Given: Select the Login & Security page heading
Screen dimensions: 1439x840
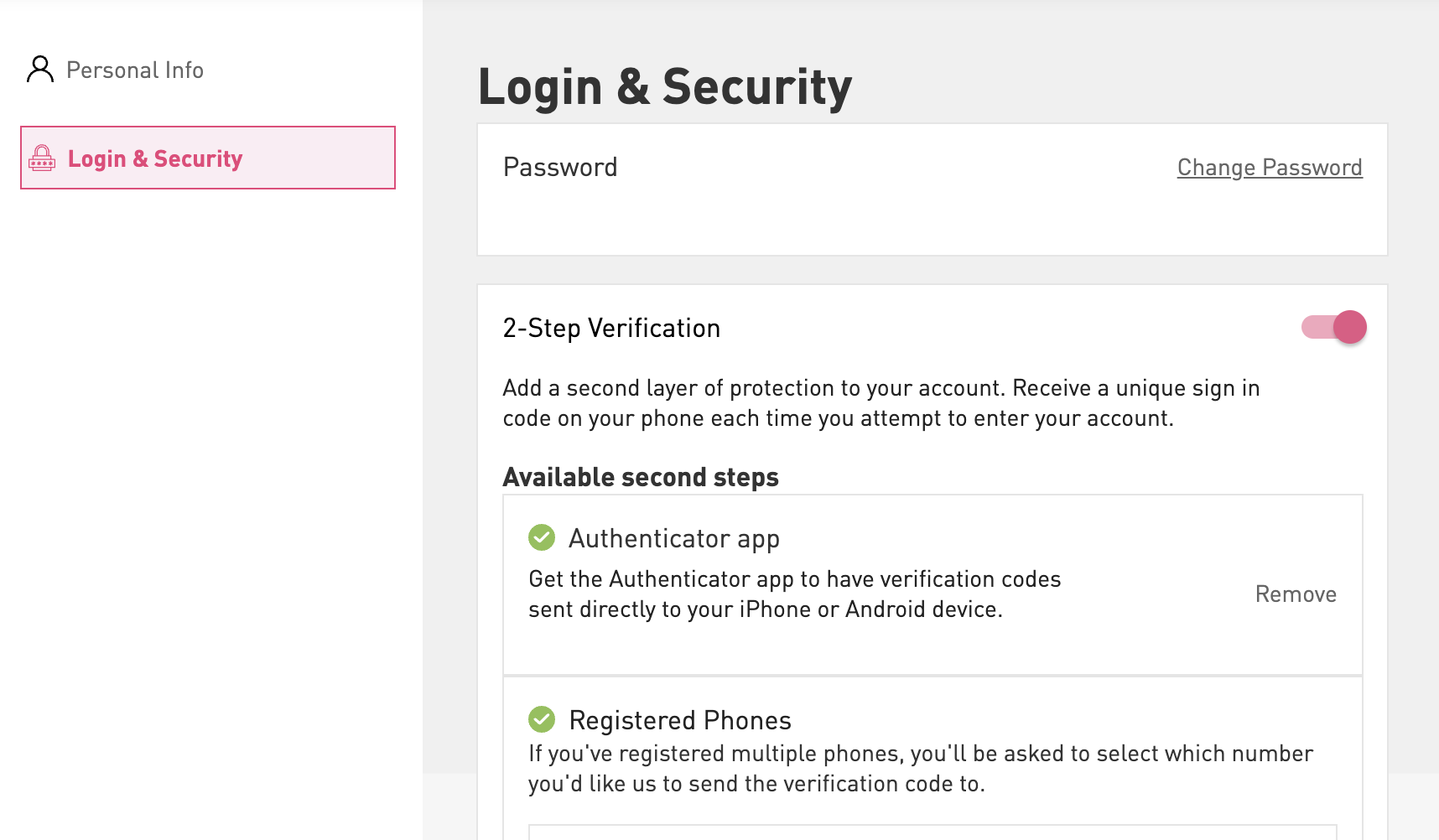Looking at the screenshot, I should (x=665, y=84).
